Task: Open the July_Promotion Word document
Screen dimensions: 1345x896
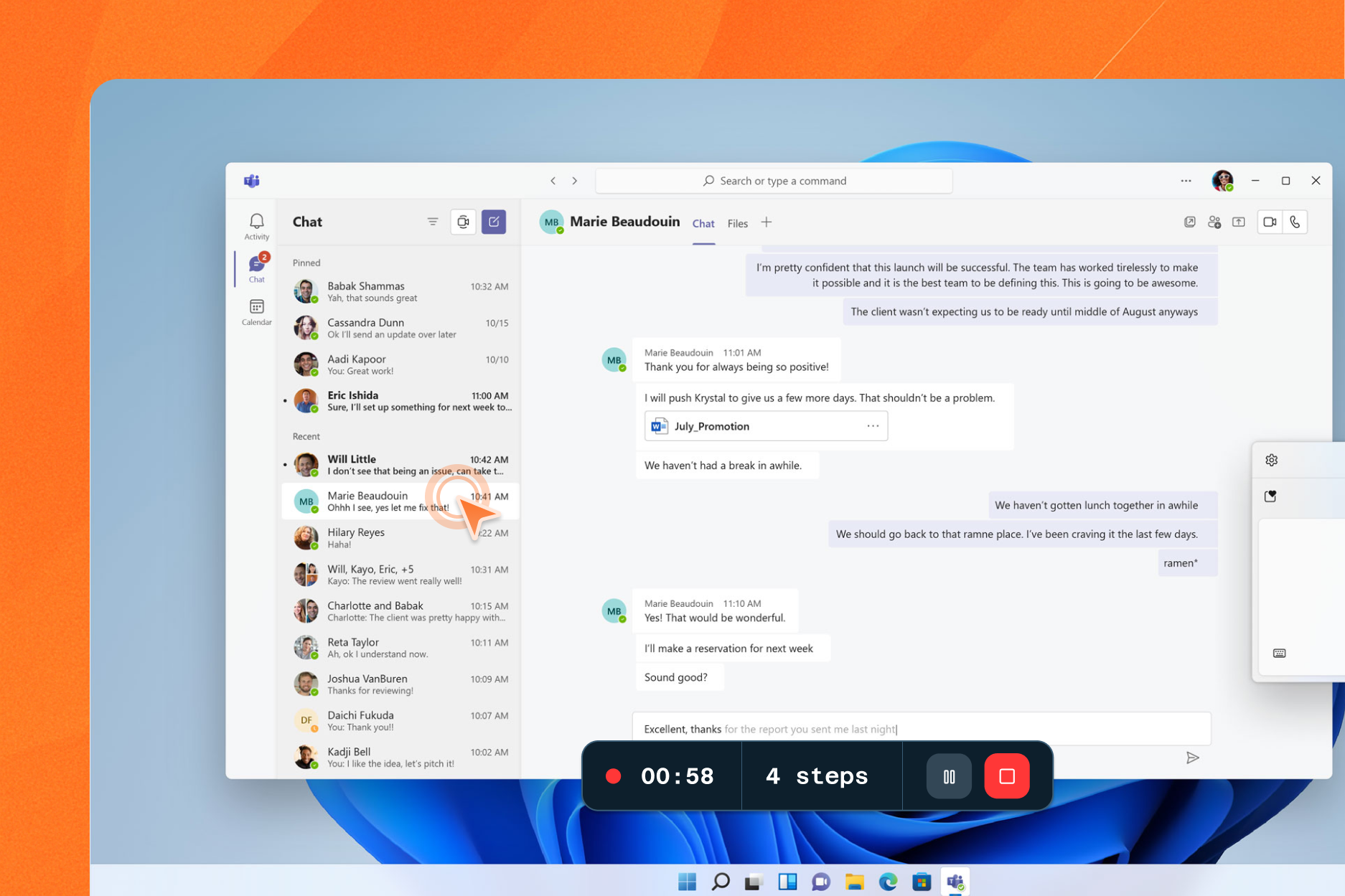Action: tap(711, 426)
